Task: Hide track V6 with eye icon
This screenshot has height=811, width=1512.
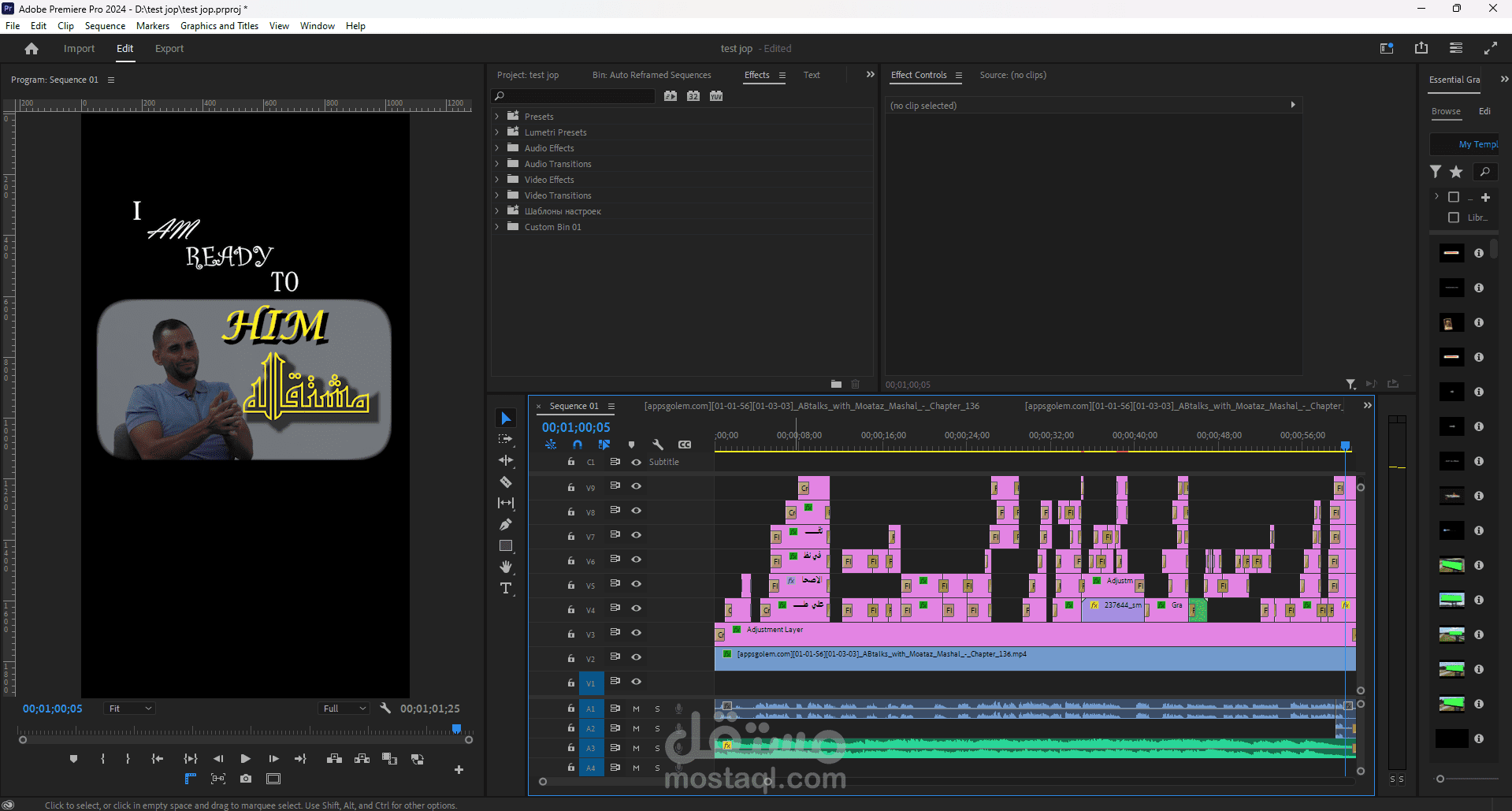Action: pyautogui.click(x=636, y=560)
